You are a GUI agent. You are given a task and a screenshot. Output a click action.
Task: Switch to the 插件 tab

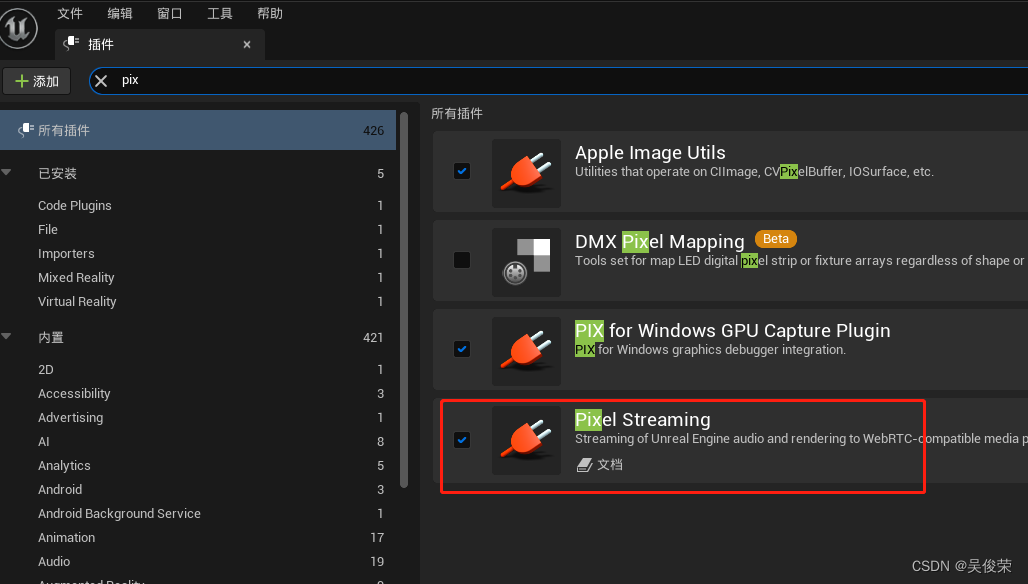coord(160,44)
